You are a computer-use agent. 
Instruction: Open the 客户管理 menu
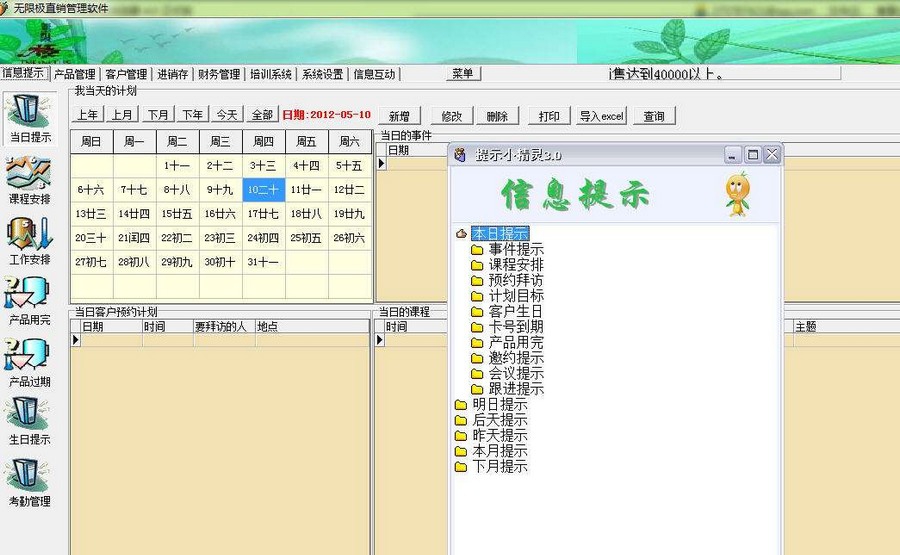pos(126,74)
